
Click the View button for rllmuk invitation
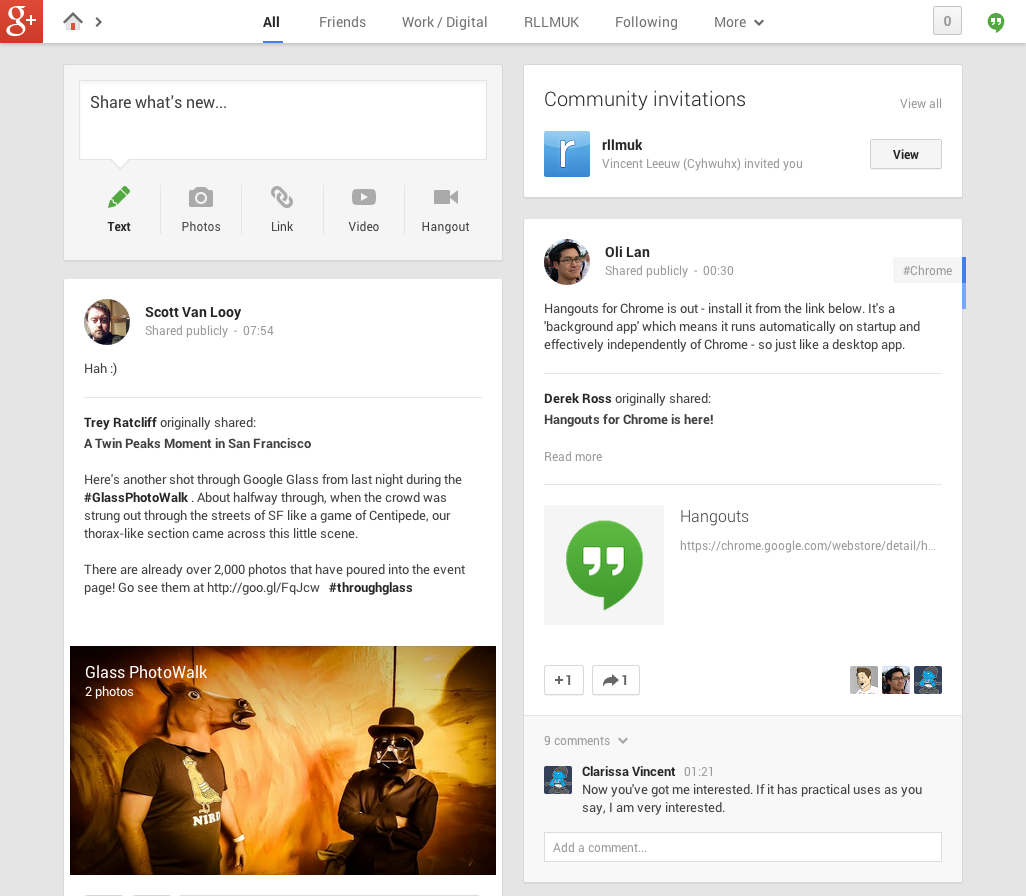click(x=906, y=154)
